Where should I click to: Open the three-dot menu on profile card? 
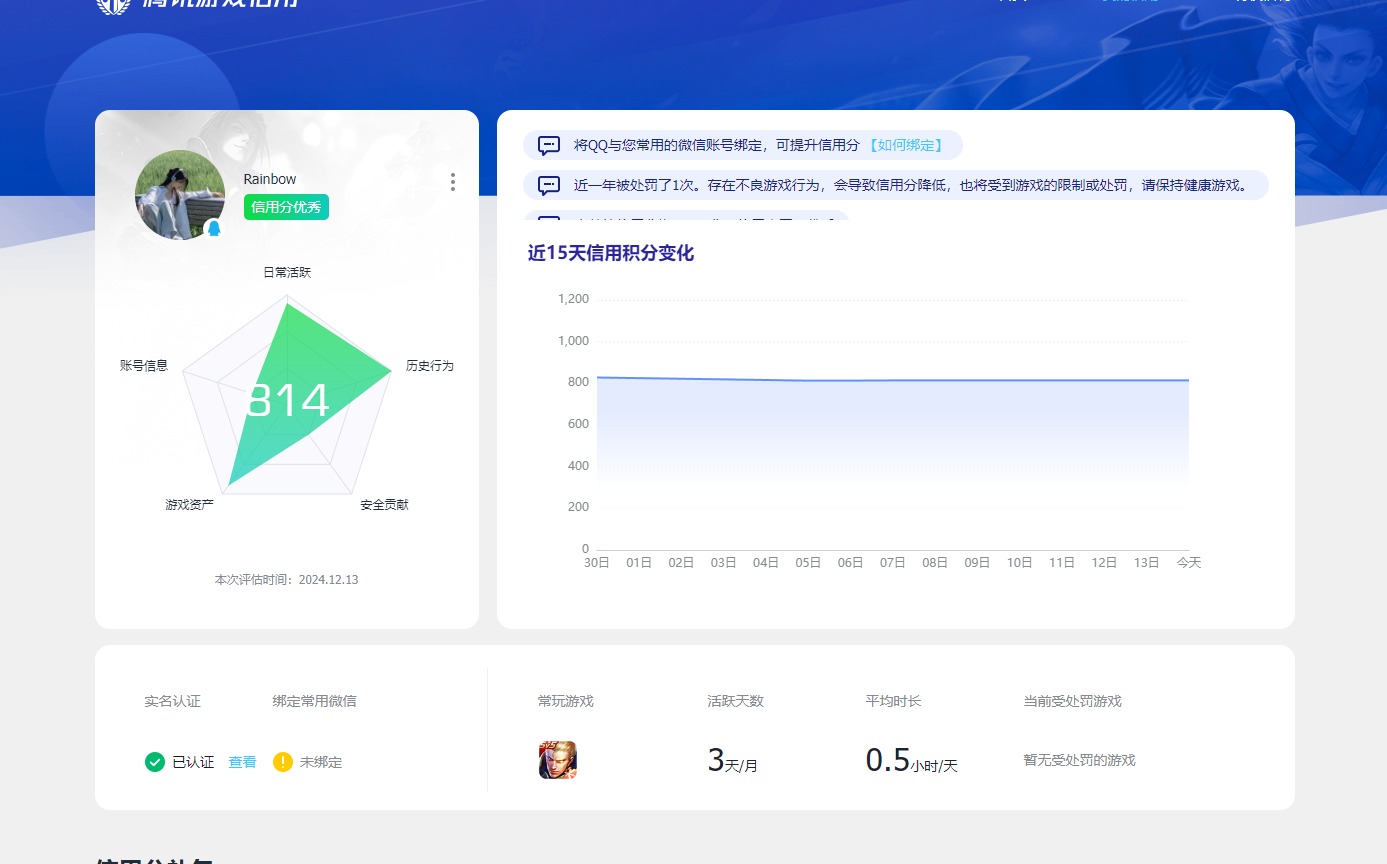453,182
